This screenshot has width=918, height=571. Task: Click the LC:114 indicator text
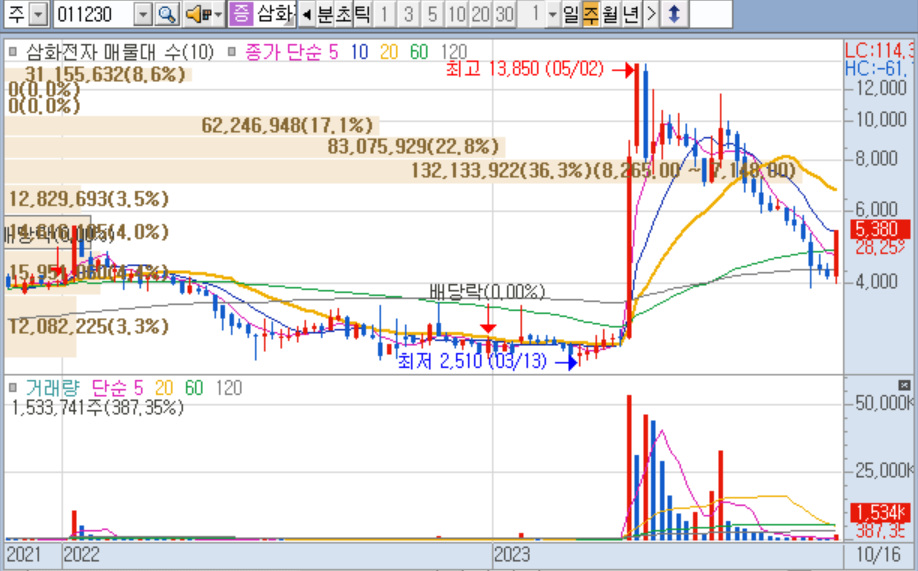pyautogui.click(x=880, y=50)
